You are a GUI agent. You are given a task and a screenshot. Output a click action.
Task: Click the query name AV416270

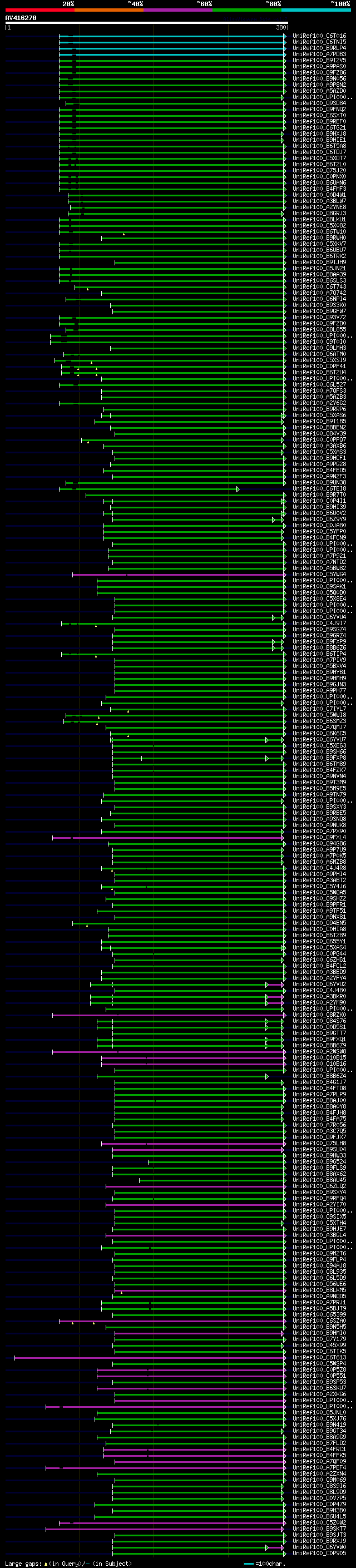click(x=21, y=18)
